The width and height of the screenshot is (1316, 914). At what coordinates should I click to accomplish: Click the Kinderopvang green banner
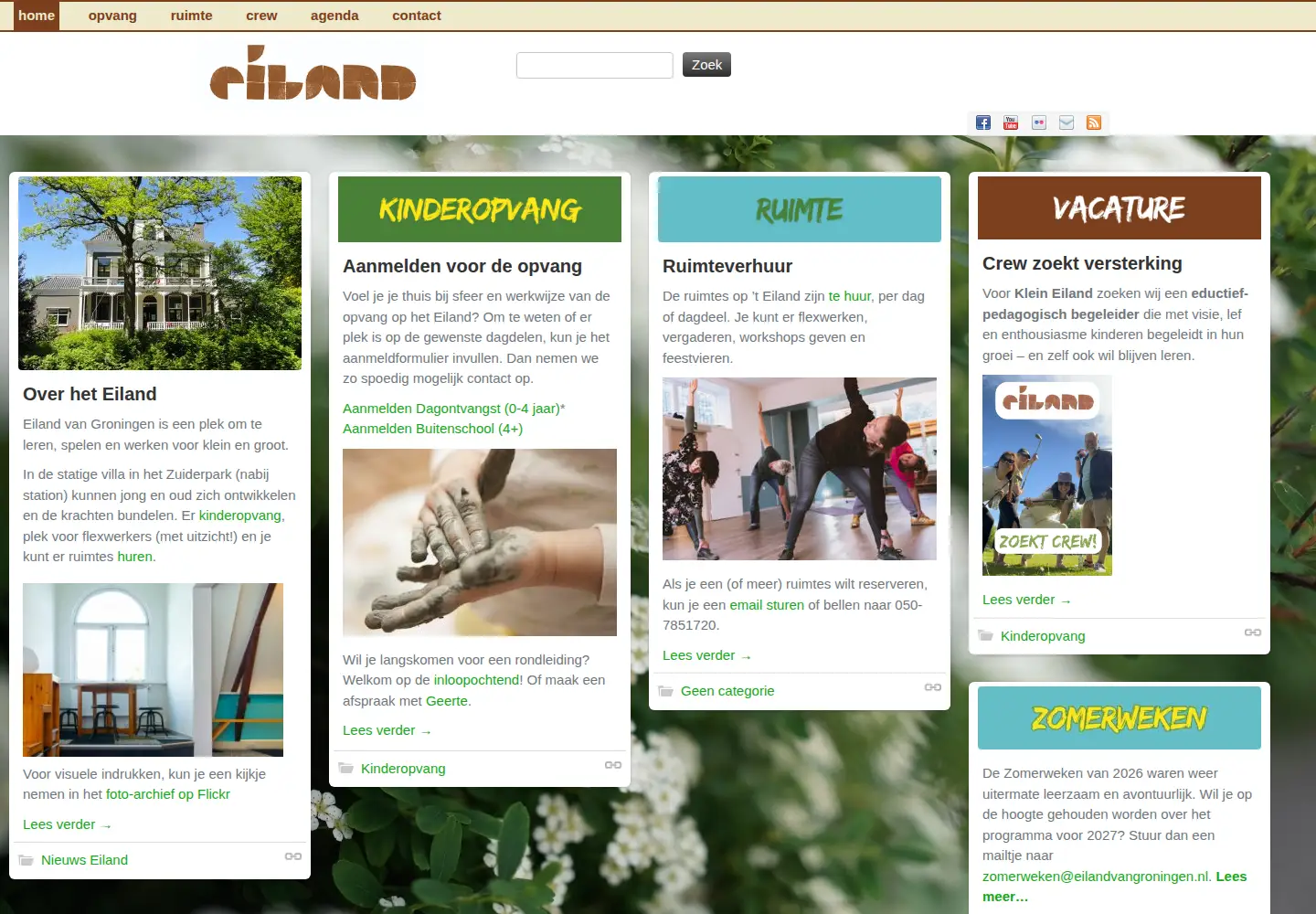tap(480, 209)
